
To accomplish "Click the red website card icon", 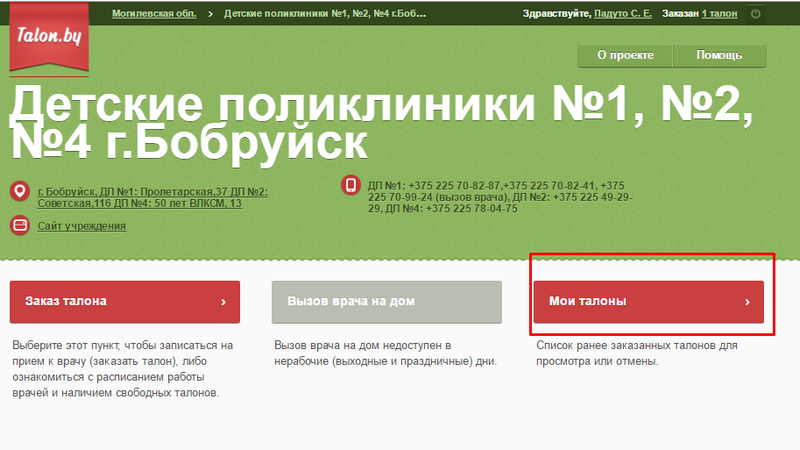I will (x=20, y=225).
